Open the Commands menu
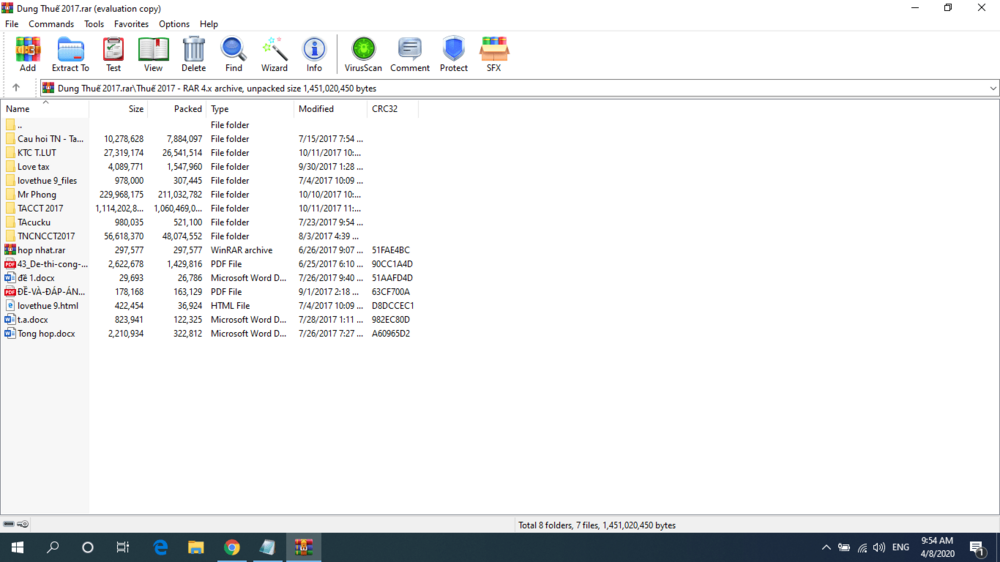This screenshot has height=562, width=1000. (51, 24)
